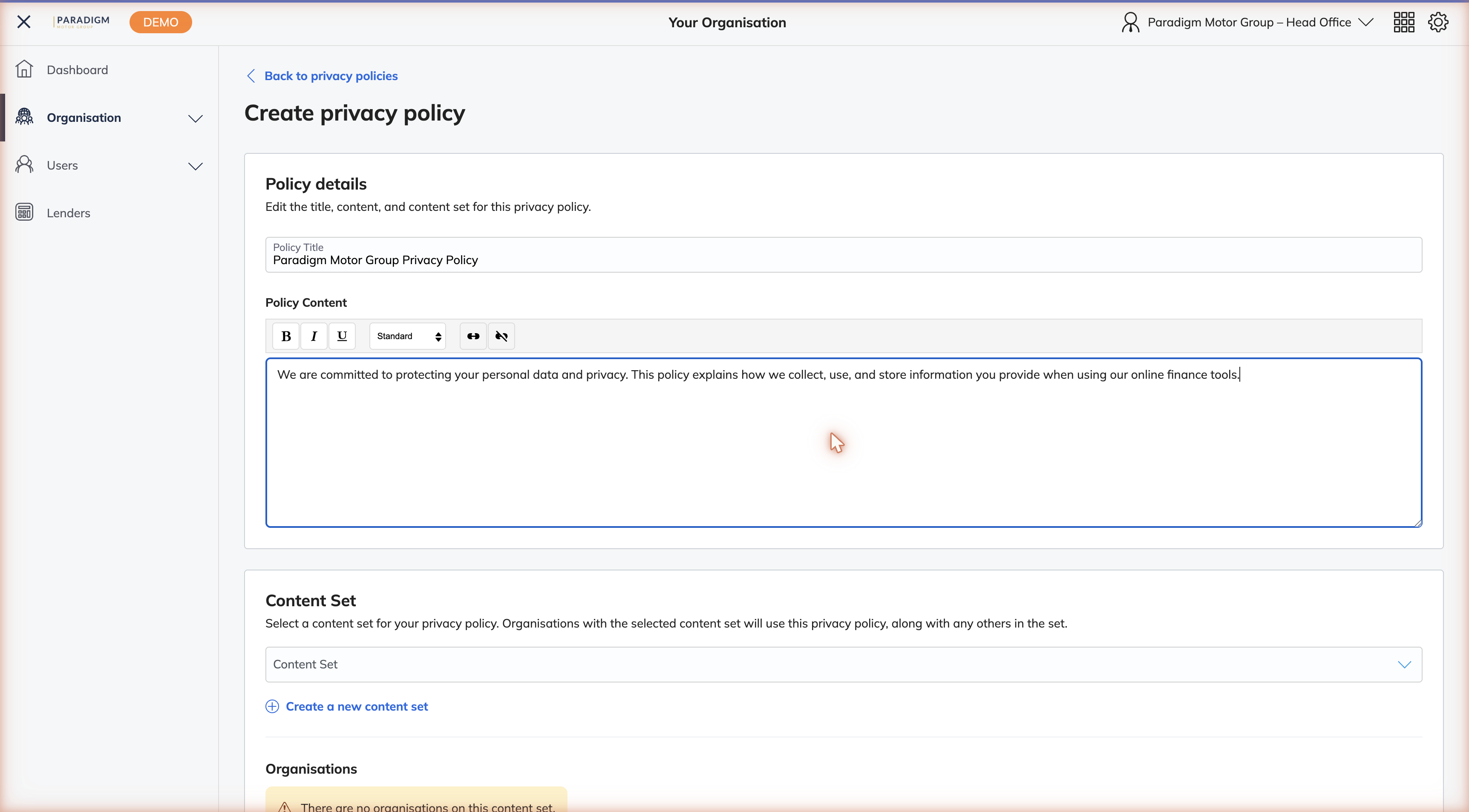This screenshot has height=812, width=1469.
Task: Go back to privacy policies link
Action: 331,76
